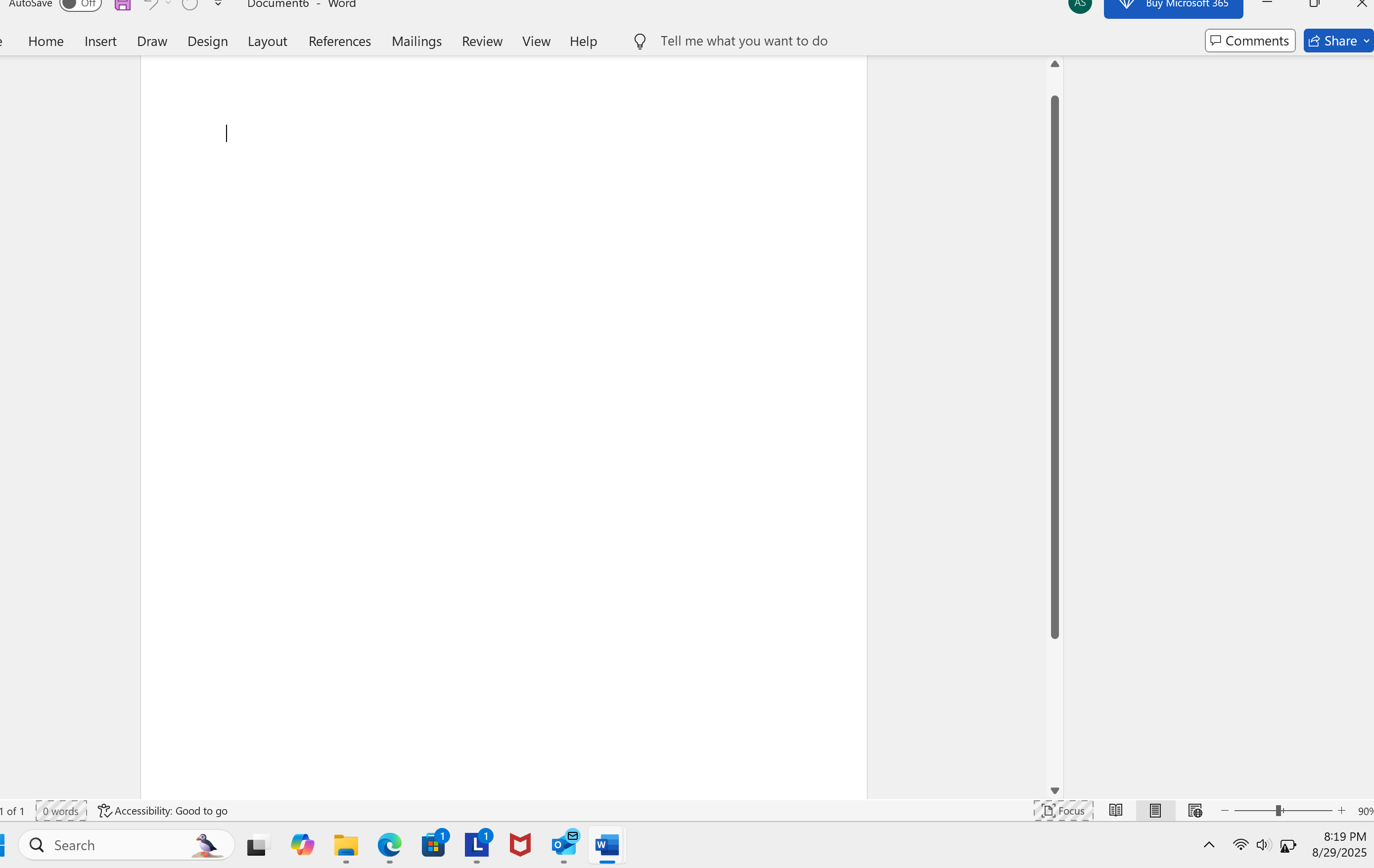Switch to Web Layout view icon
1374x868 pixels.
coord(1195,810)
